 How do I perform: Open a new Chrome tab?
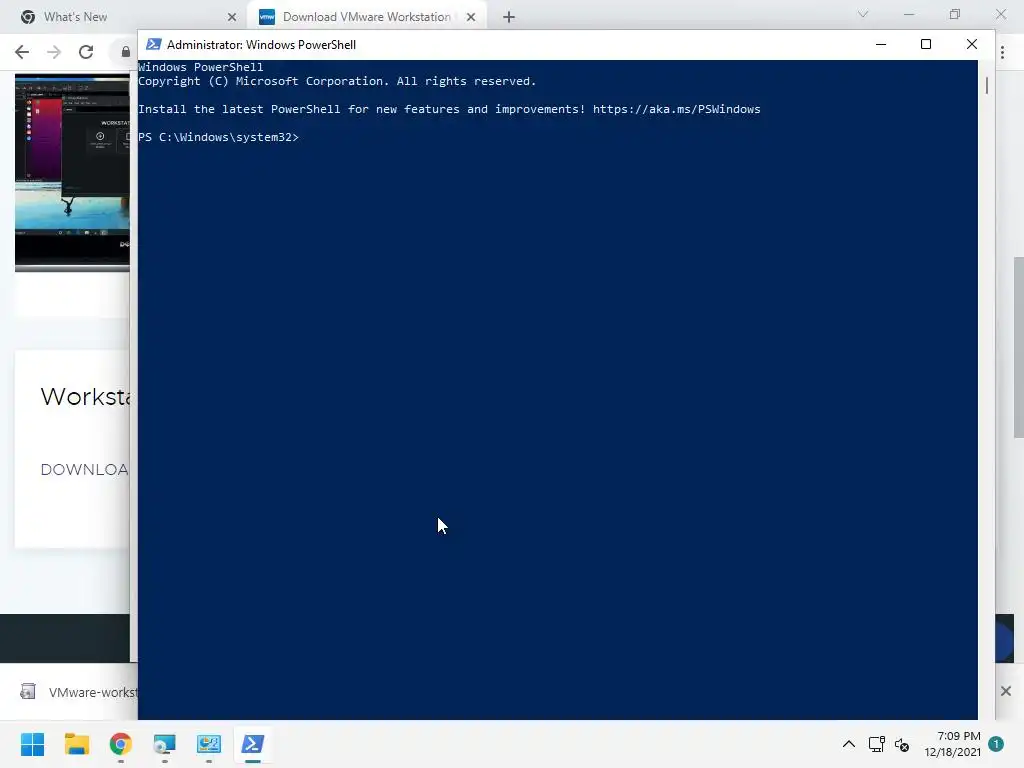click(x=509, y=17)
